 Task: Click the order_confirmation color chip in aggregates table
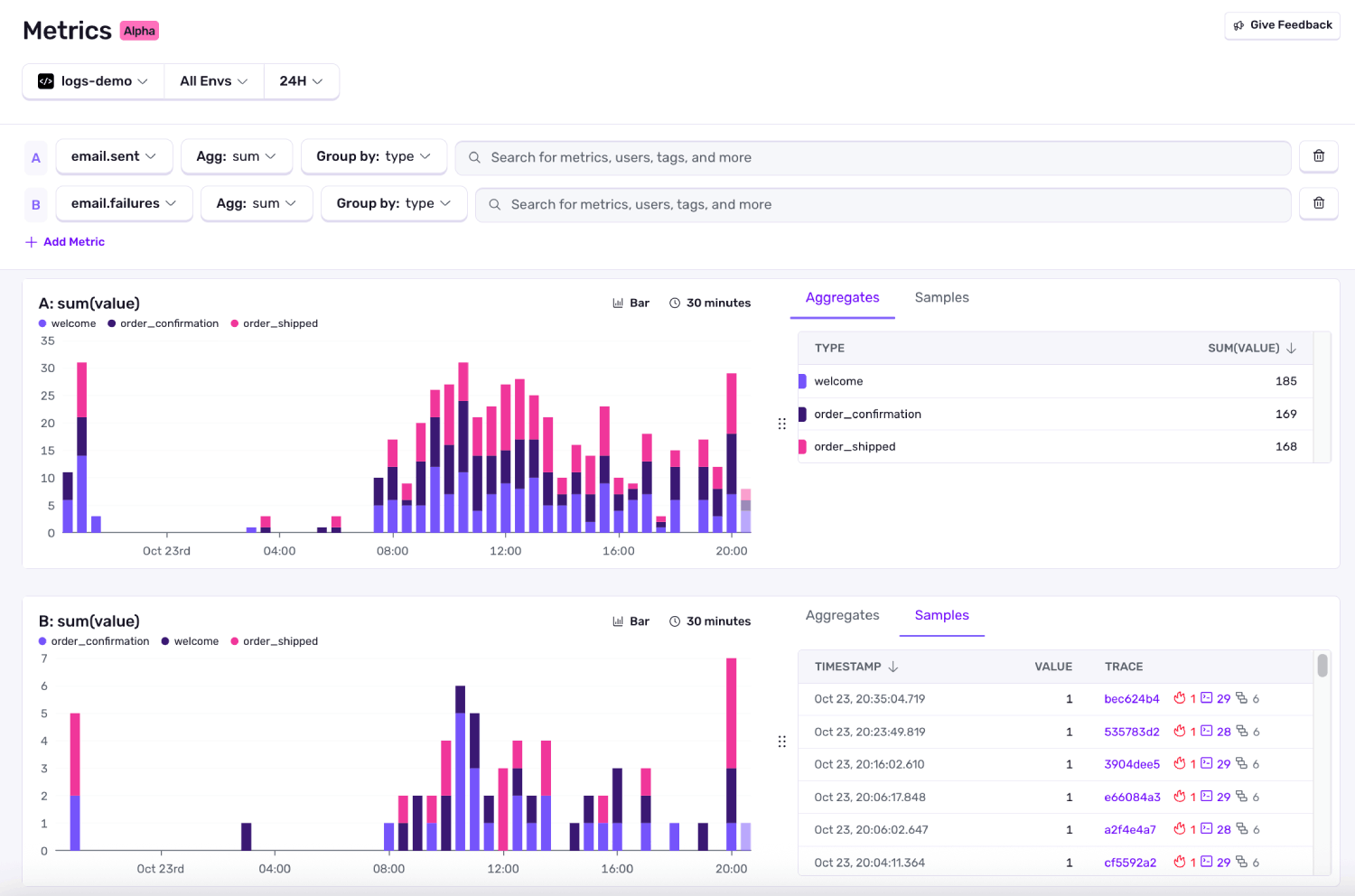(x=801, y=414)
